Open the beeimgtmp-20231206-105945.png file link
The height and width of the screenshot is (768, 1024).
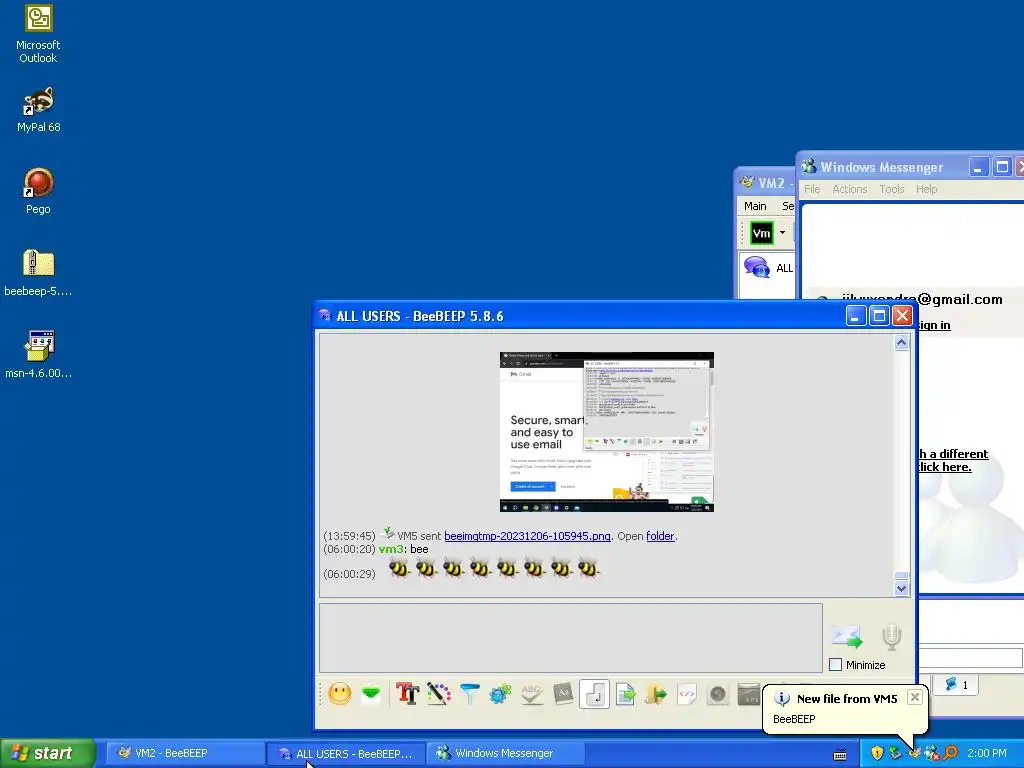pyautogui.click(x=527, y=536)
